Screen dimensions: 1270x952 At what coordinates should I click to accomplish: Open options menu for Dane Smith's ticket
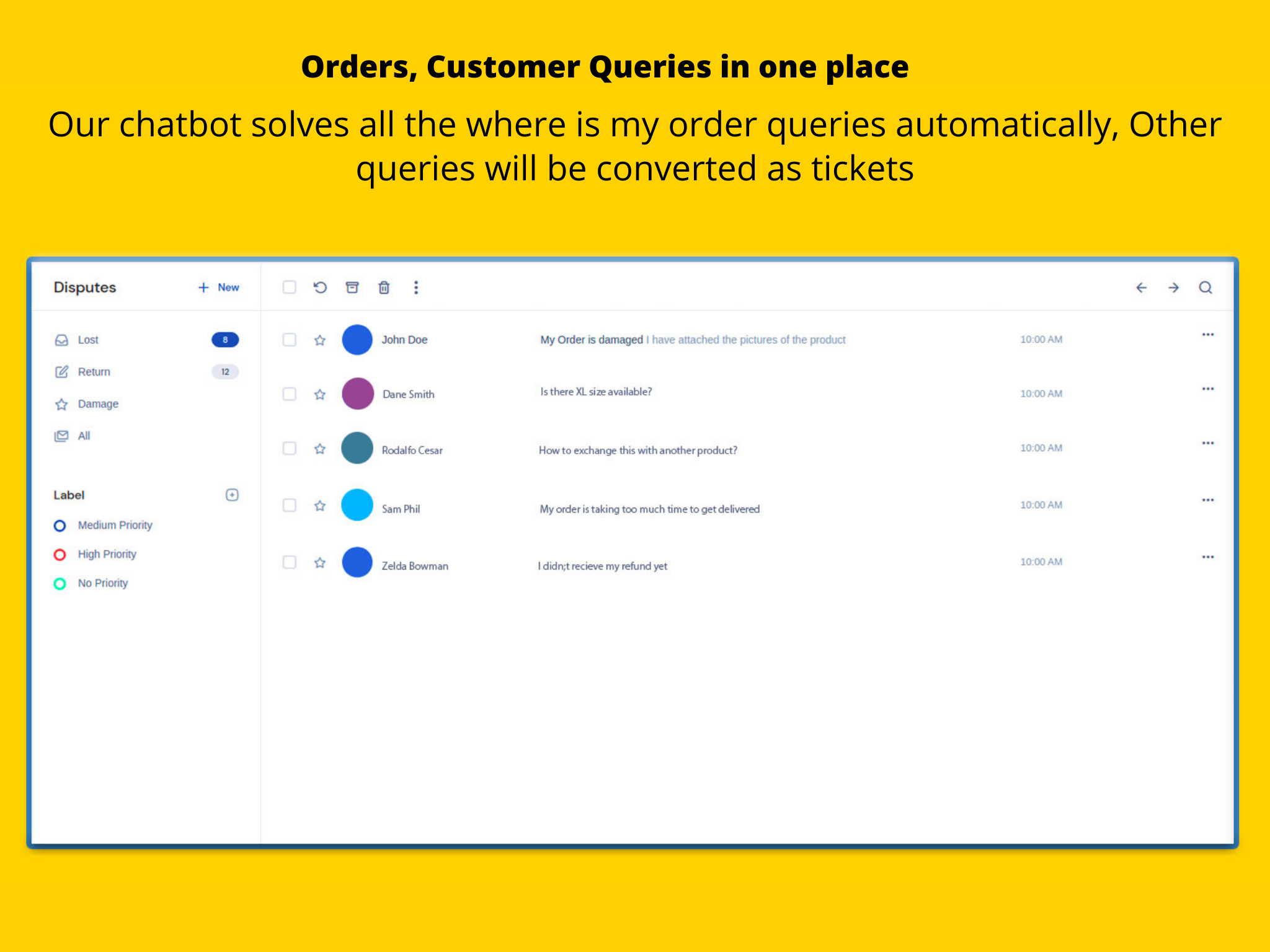pyautogui.click(x=1207, y=388)
